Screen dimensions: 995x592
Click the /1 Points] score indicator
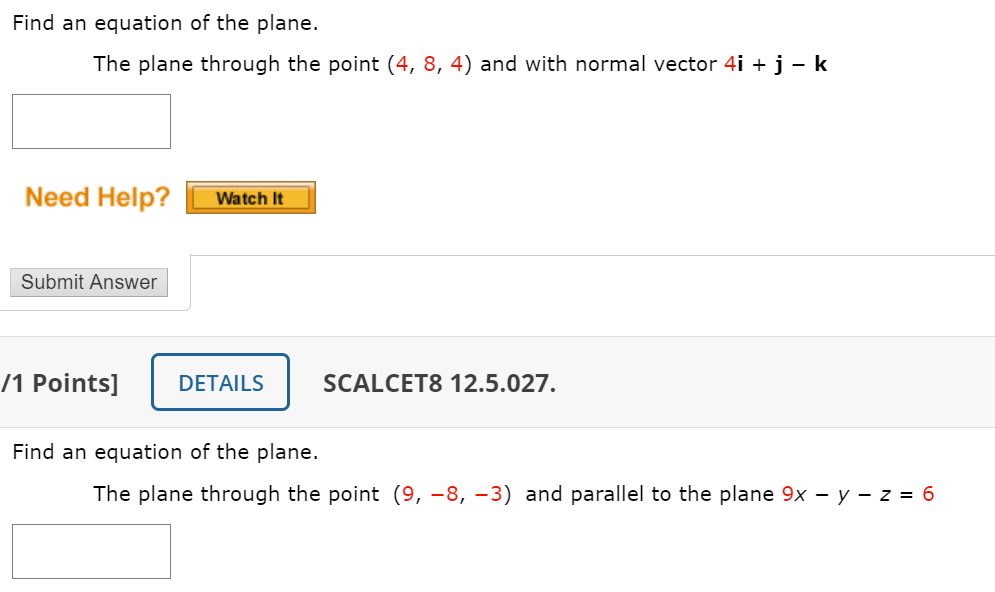(60, 382)
